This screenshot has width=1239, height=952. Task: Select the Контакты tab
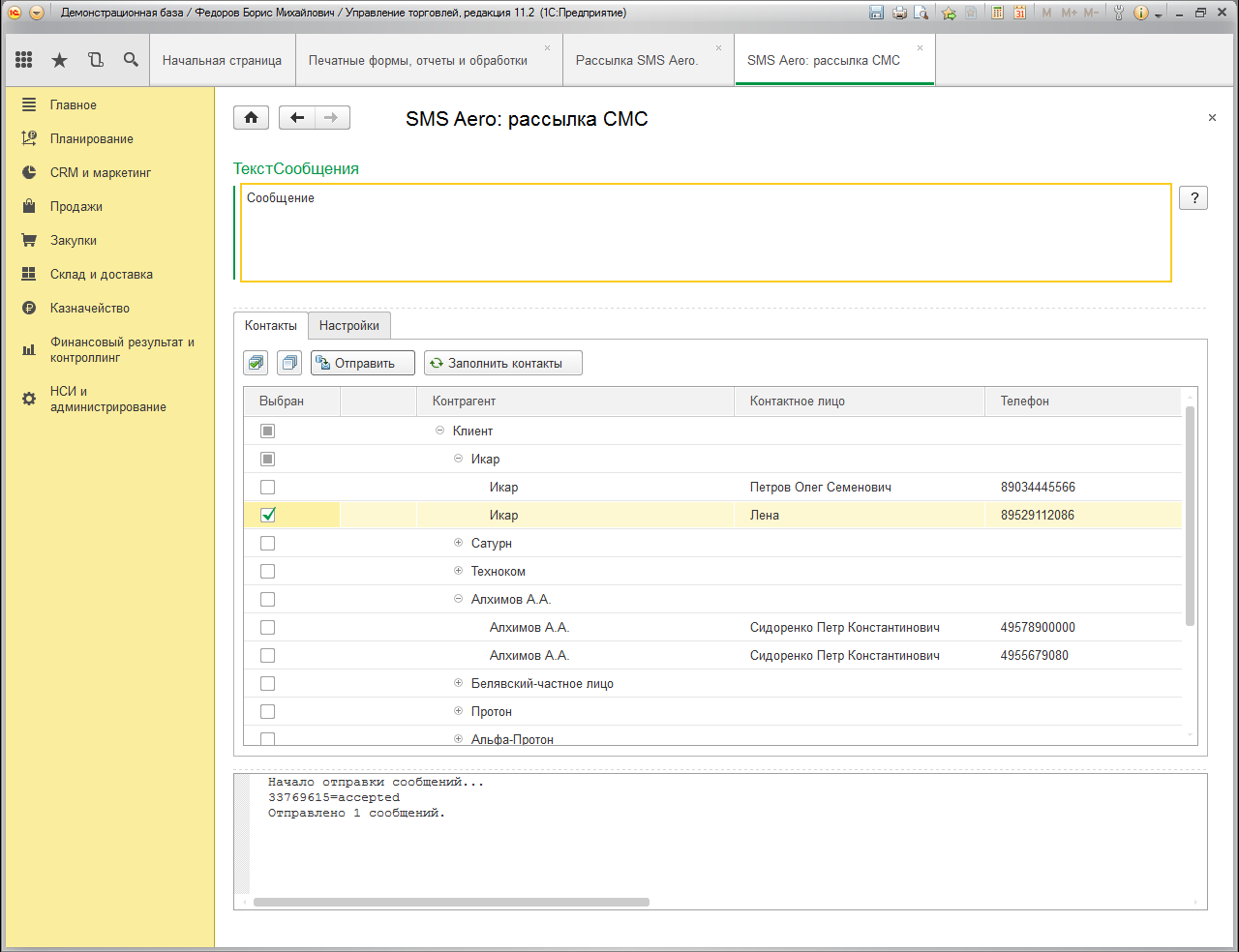click(271, 326)
